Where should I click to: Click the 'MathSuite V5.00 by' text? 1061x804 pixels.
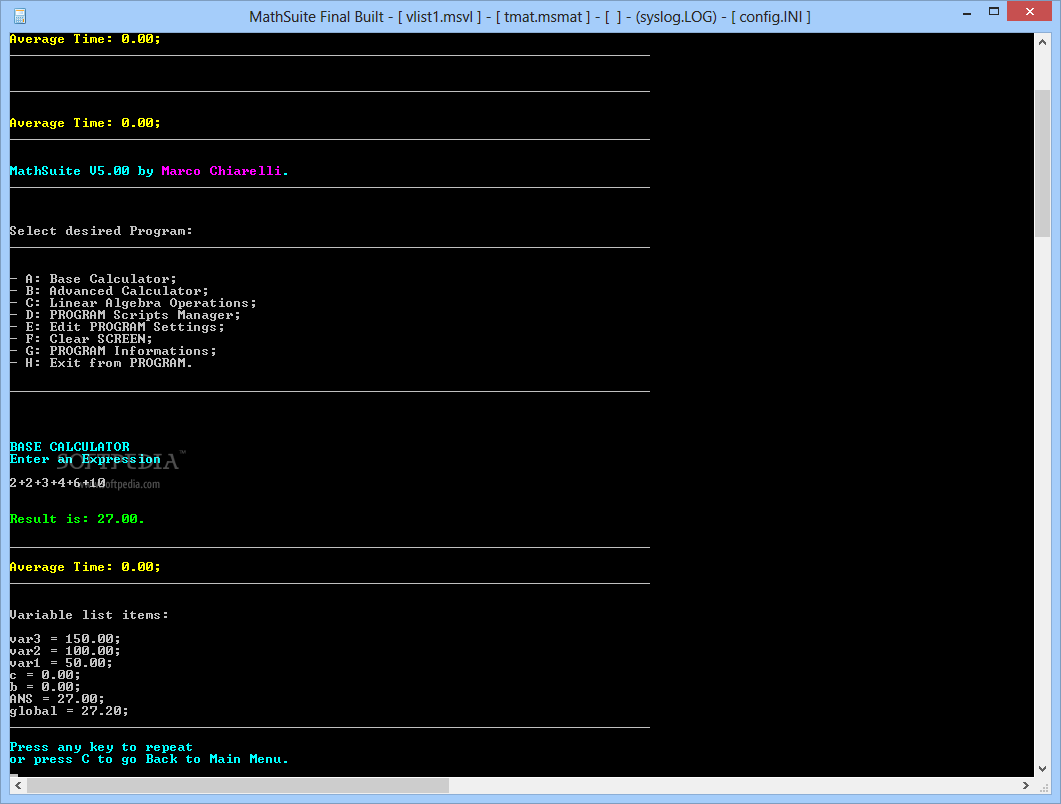click(x=82, y=171)
